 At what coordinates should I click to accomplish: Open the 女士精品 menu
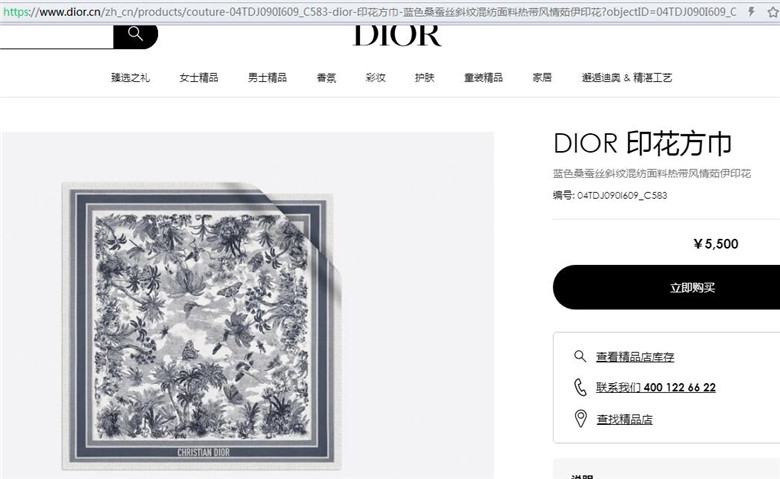tap(198, 78)
